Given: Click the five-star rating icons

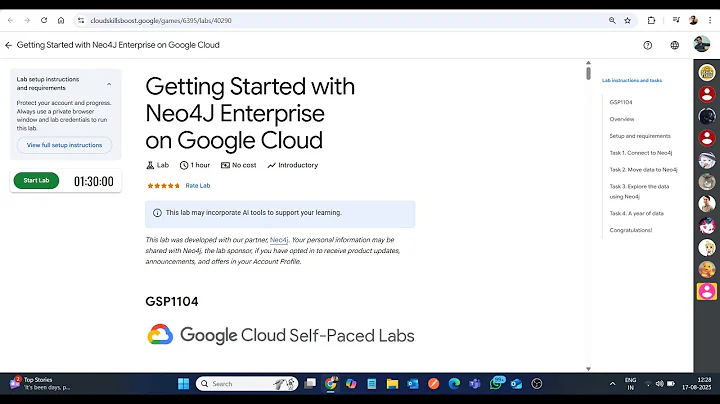Looking at the screenshot, I should point(163,186).
